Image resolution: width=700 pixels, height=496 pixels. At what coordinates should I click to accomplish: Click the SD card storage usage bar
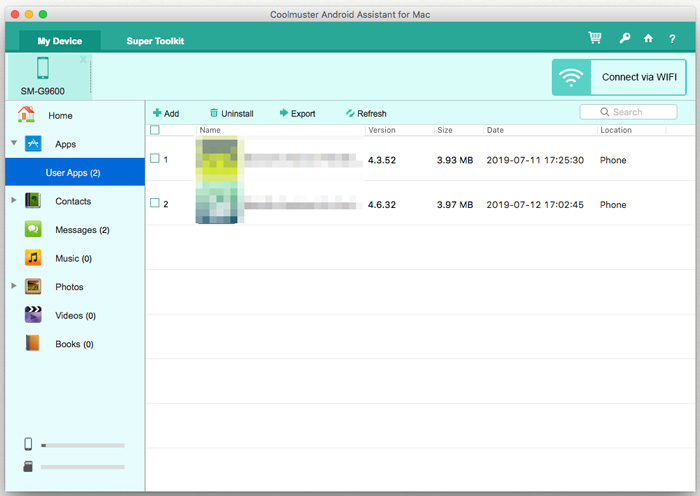tap(83, 467)
